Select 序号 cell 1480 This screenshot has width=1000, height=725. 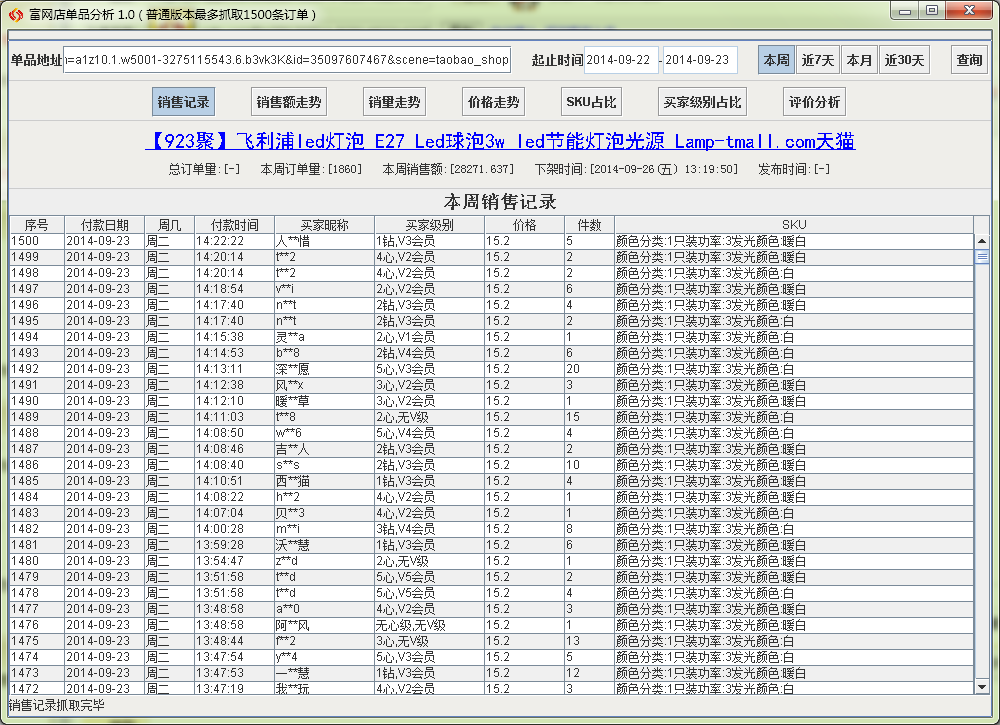pyautogui.click(x=36, y=560)
